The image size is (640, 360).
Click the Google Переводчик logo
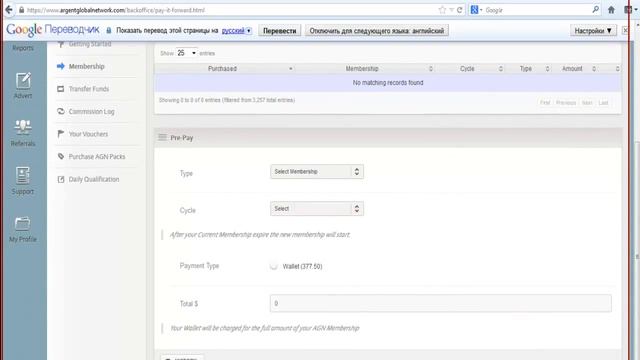pos(53,30)
